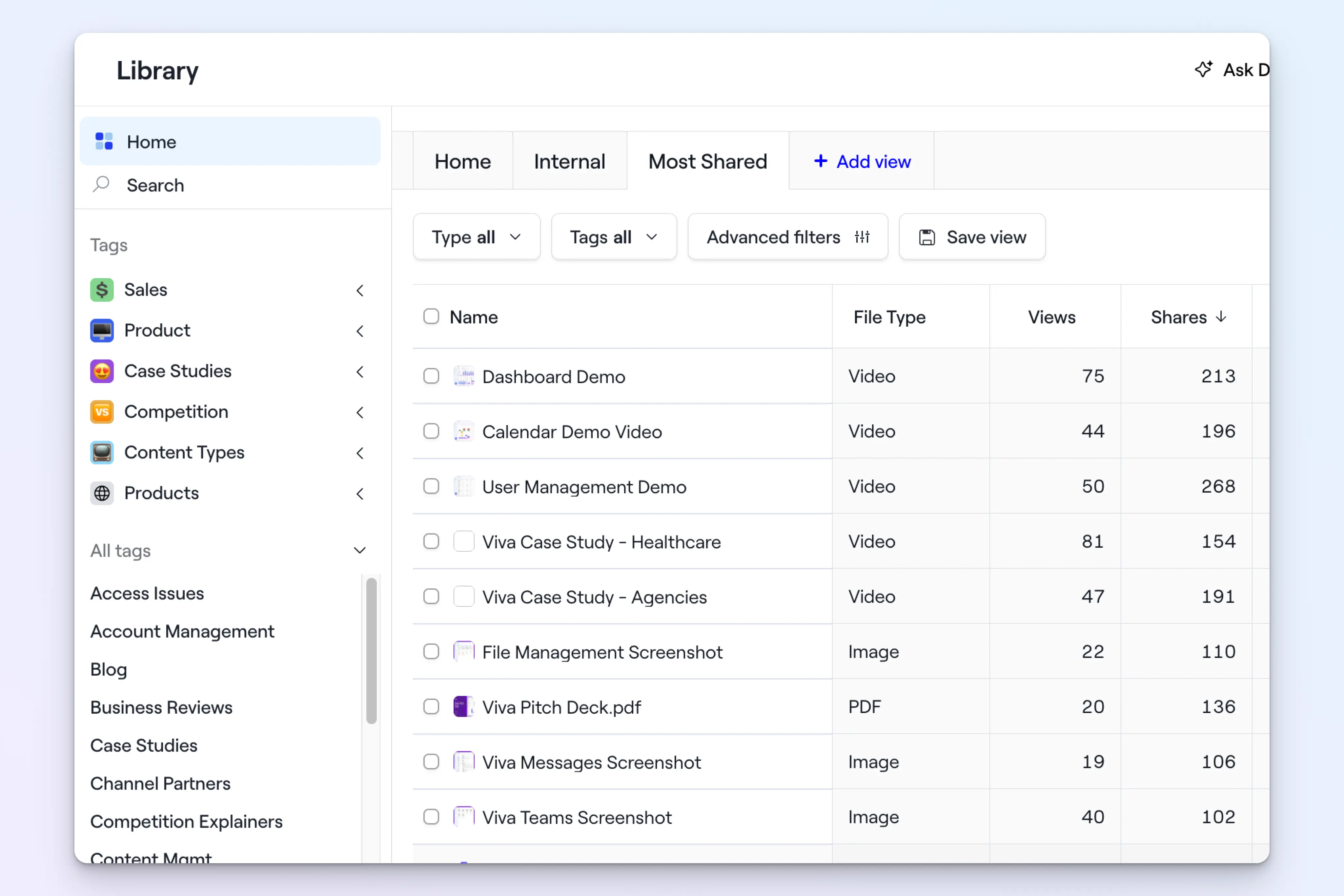
Task: Click the Competition VS tag icon
Action: click(102, 412)
